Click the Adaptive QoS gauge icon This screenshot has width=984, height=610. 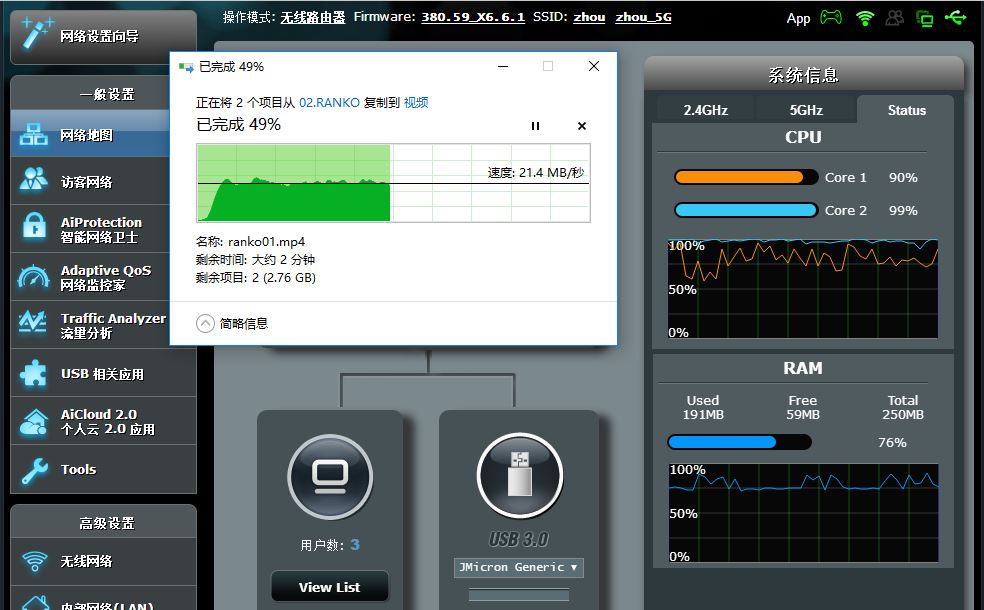coord(33,277)
